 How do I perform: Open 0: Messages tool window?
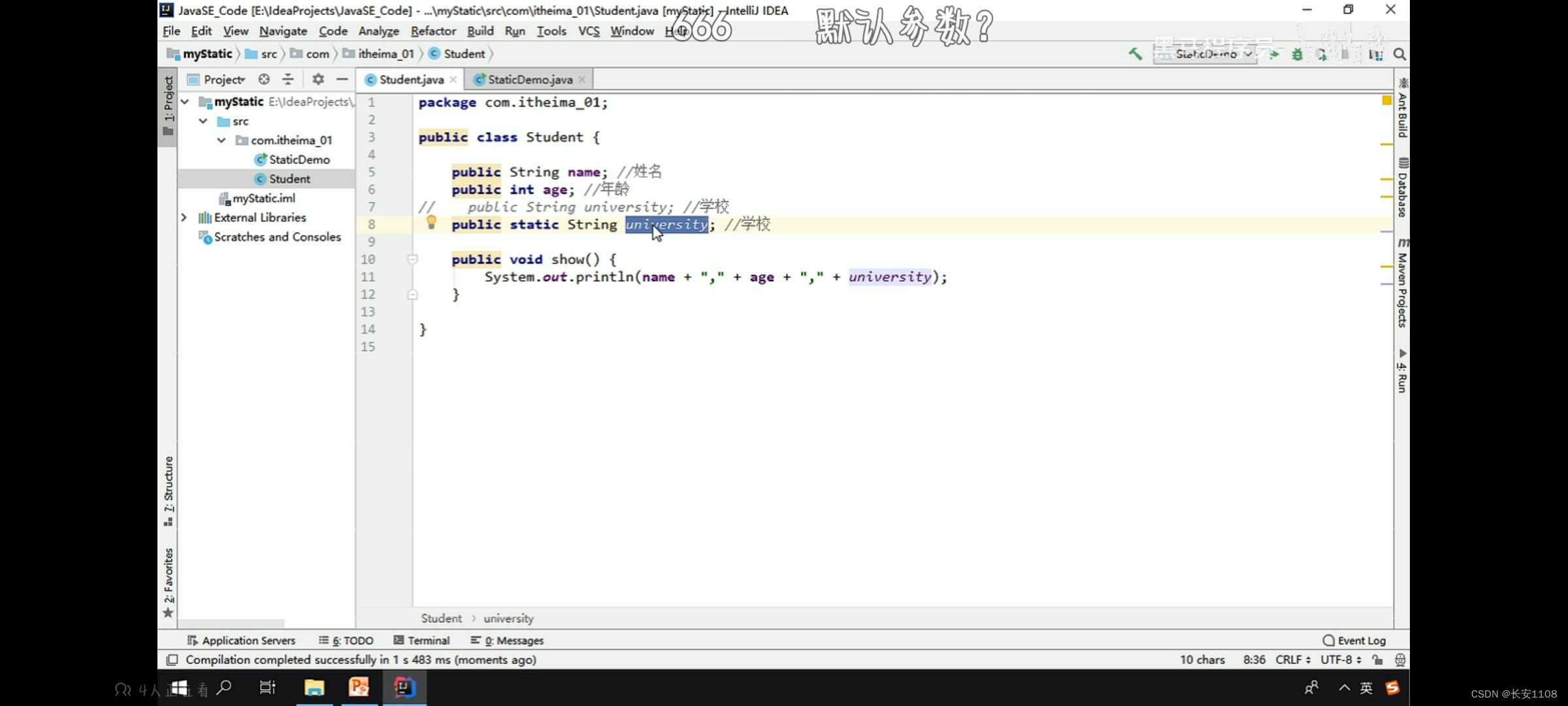click(507, 641)
